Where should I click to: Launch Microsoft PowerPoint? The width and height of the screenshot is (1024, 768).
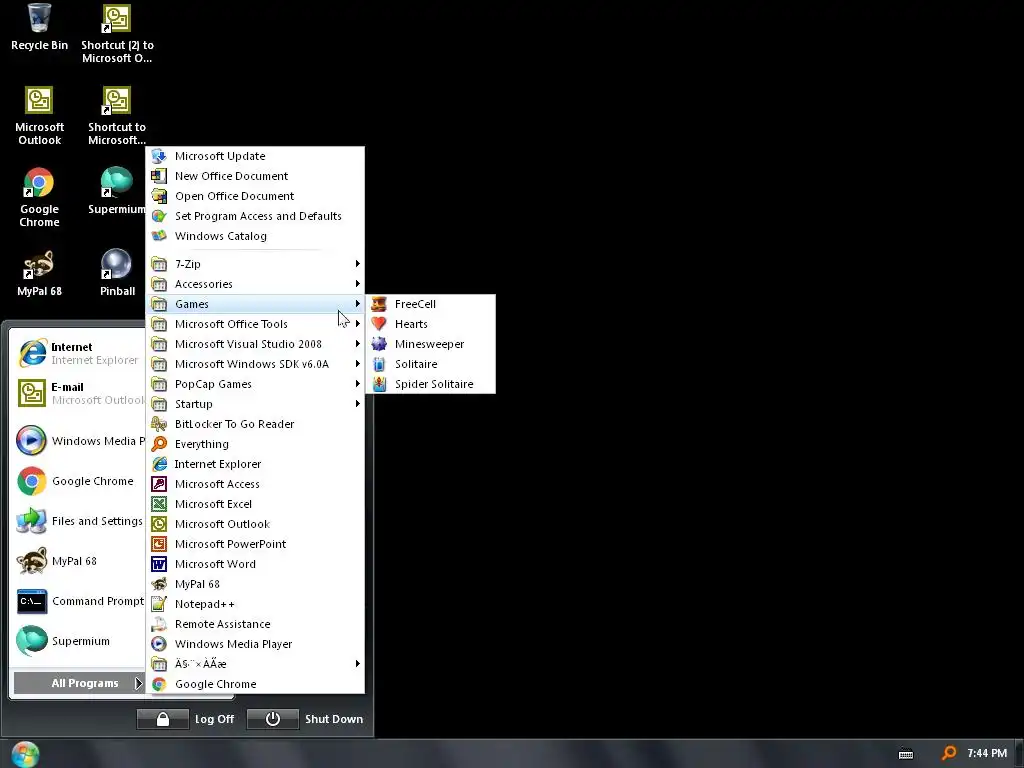(255, 544)
